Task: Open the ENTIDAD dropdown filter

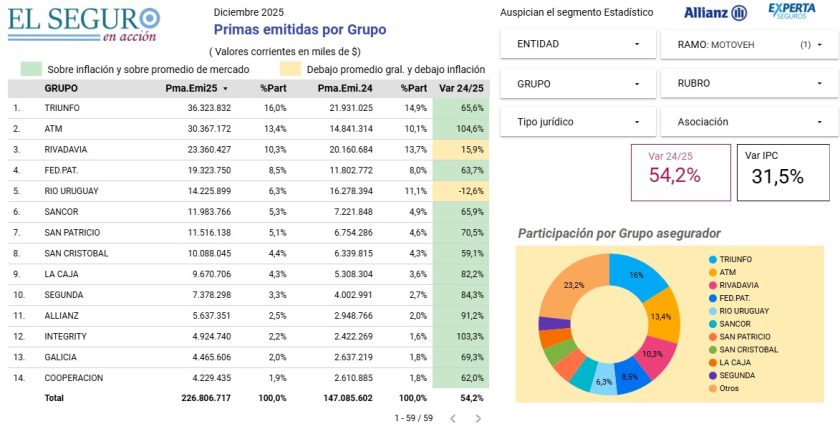Action: 578,44
